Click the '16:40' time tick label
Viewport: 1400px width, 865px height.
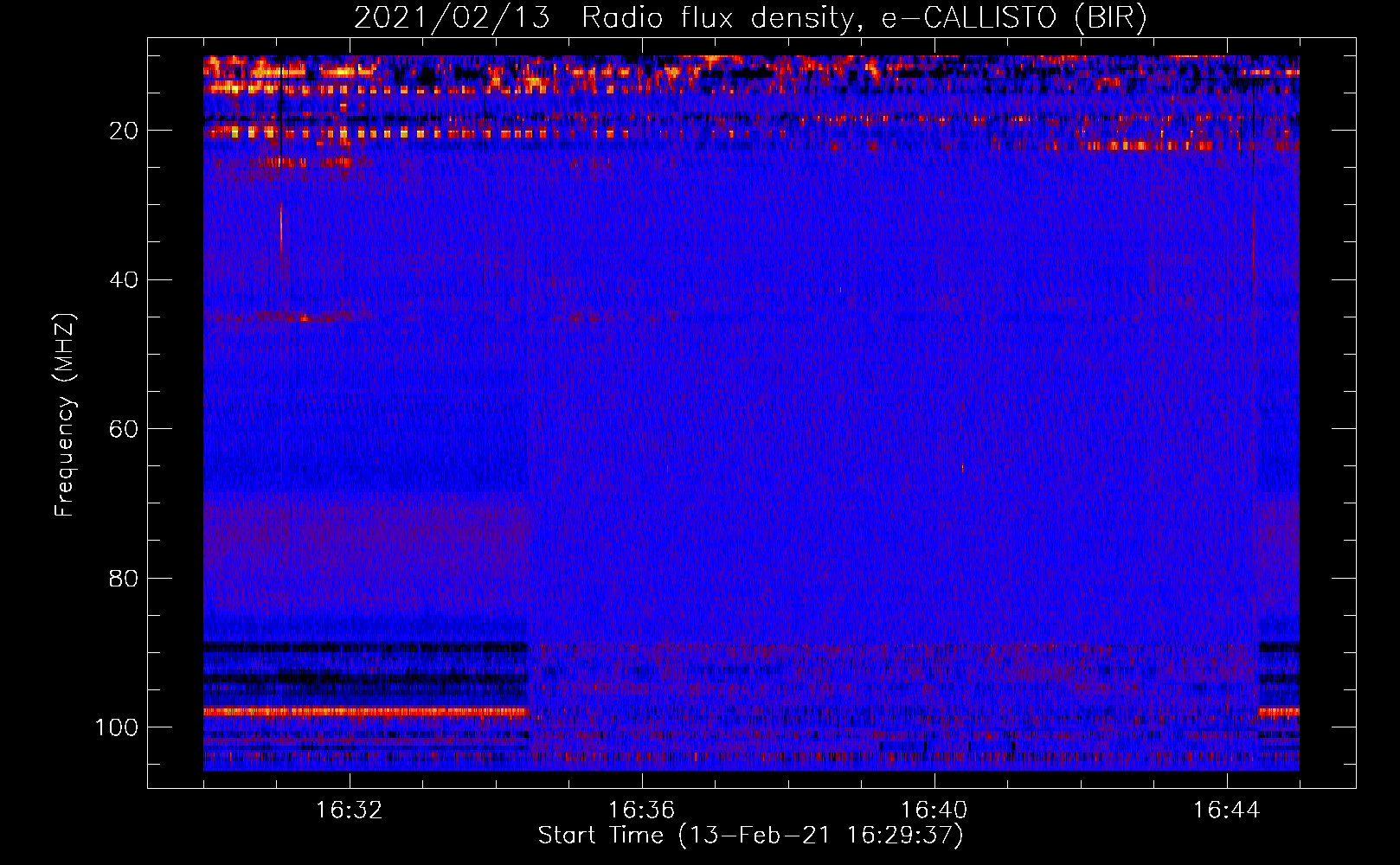pos(934,811)
